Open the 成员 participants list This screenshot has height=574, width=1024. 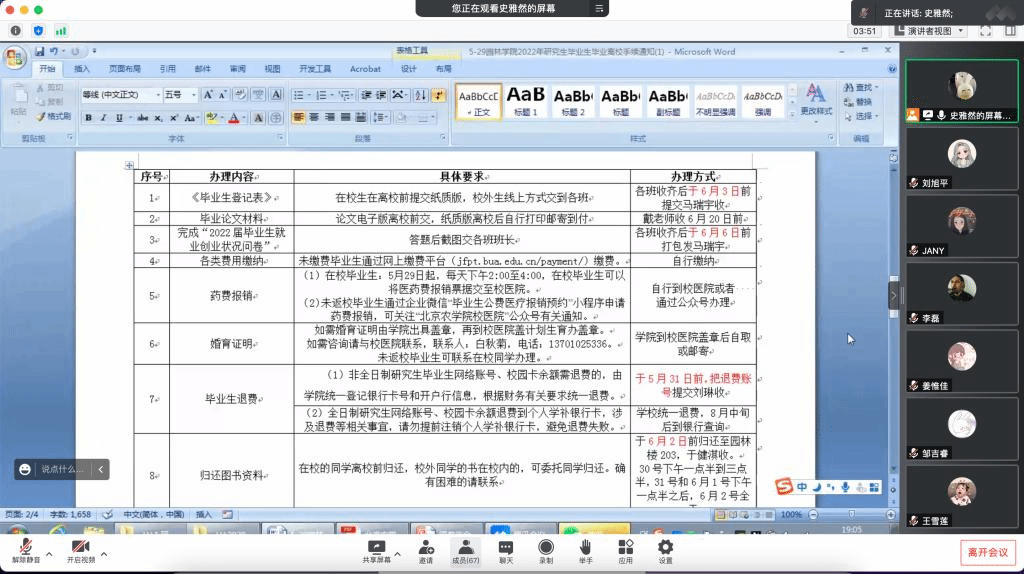click(465, 547)
